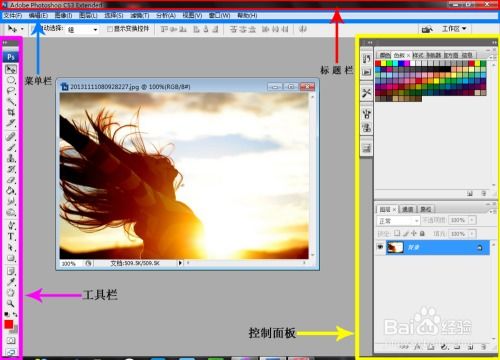Open the 编辑(E) menu
Viewport: 500px width, 360px height.
[38, 15]
